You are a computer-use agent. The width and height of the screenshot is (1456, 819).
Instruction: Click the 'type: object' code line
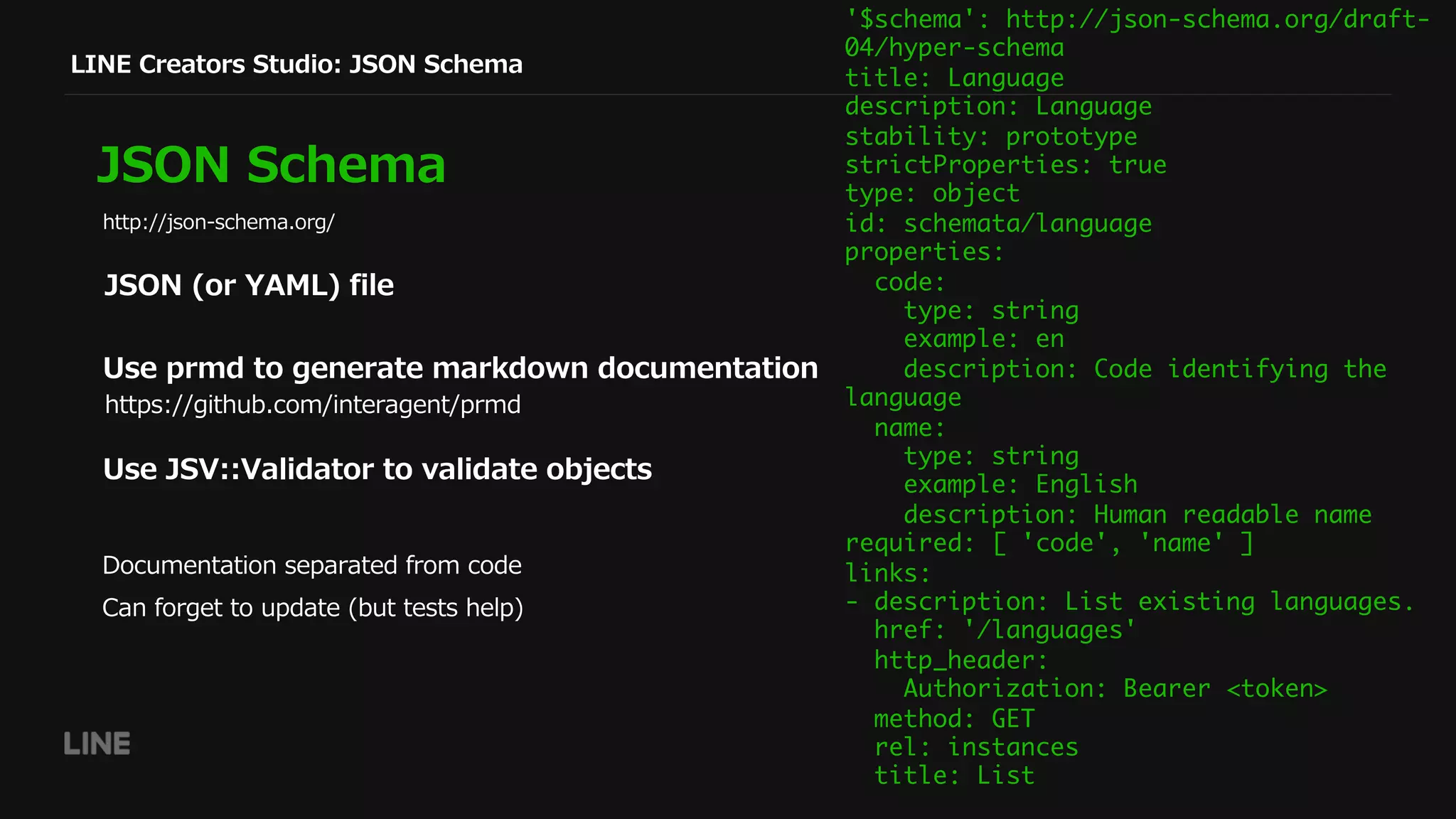click(932, 193)
